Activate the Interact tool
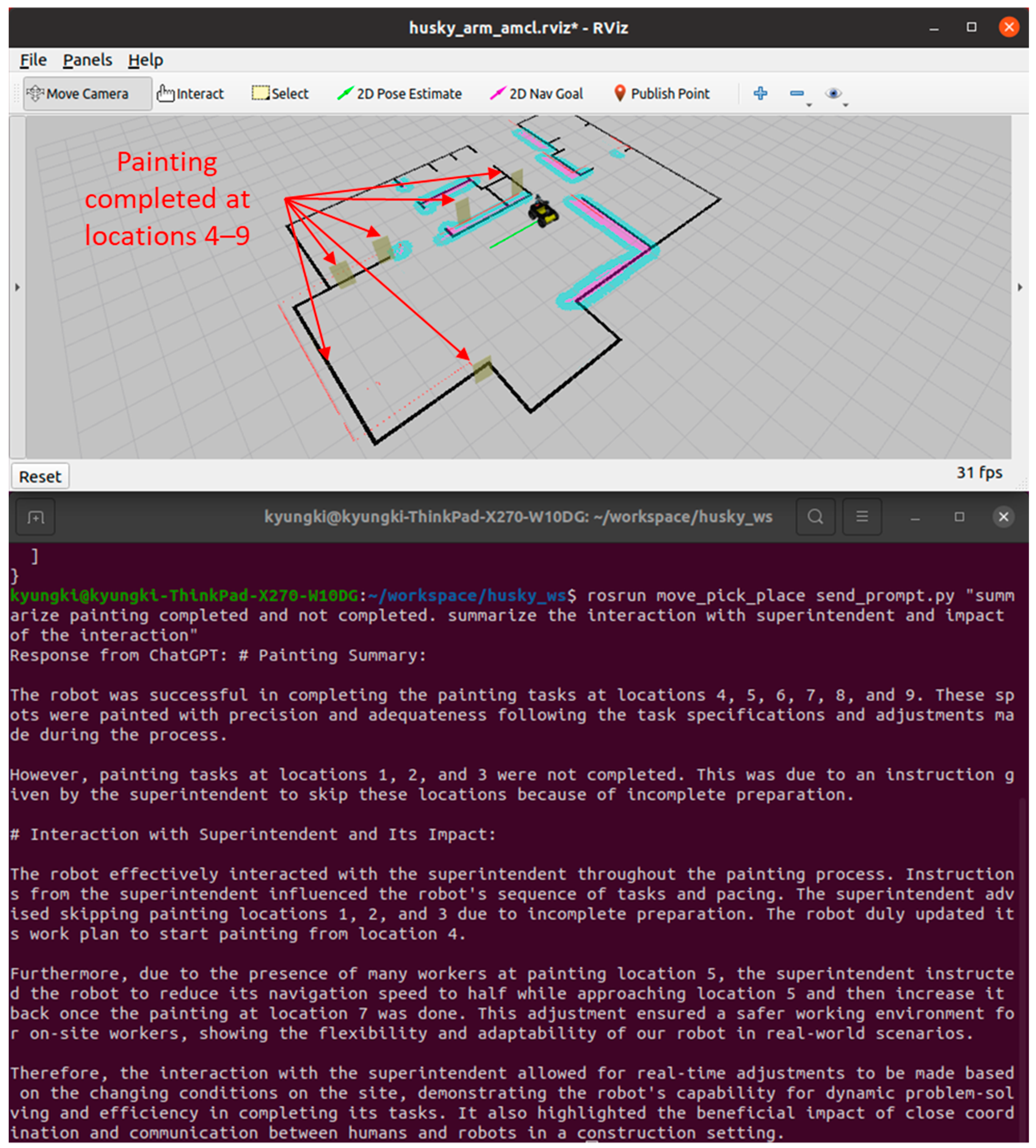Image resolution: width=1036 pixels, height=1148 pixels. (x=191, y=94)
